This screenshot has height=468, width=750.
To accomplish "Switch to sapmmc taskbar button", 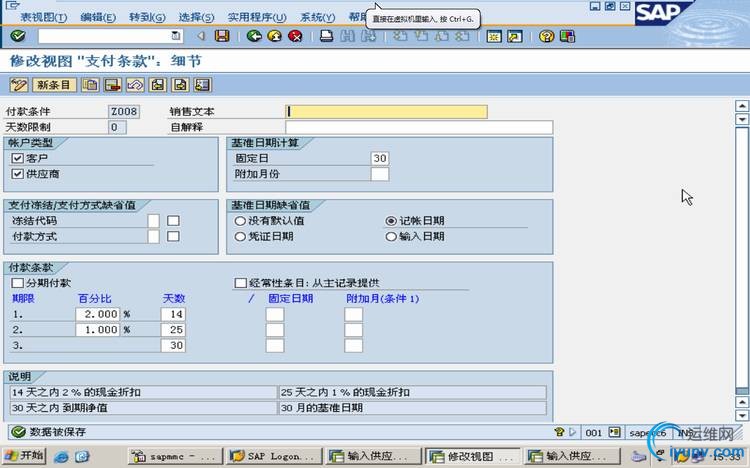I will (175, 456).
